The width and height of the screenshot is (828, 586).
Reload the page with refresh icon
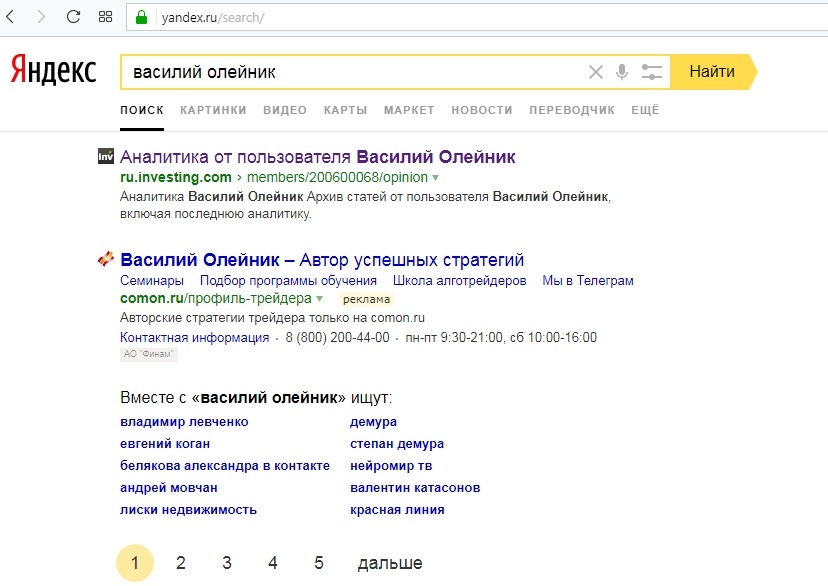pyautogui.click(x=73, y=17)
